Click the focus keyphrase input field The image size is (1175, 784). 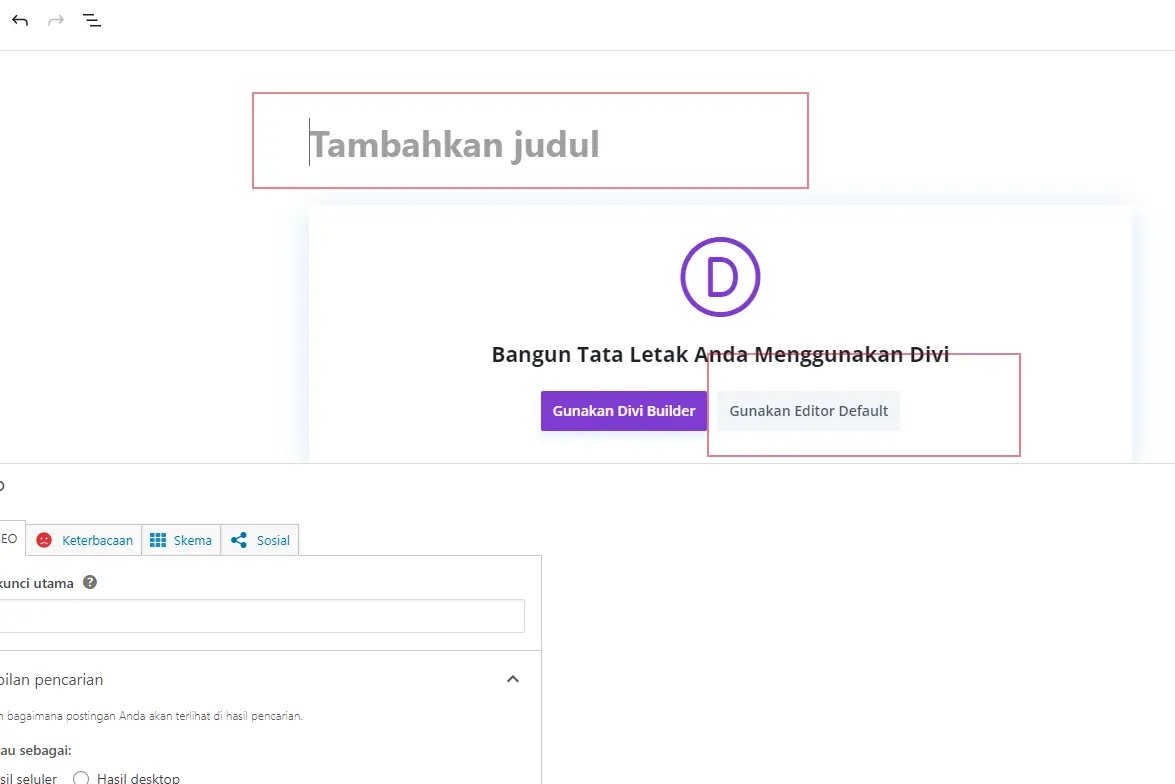[x=262, y=616]
